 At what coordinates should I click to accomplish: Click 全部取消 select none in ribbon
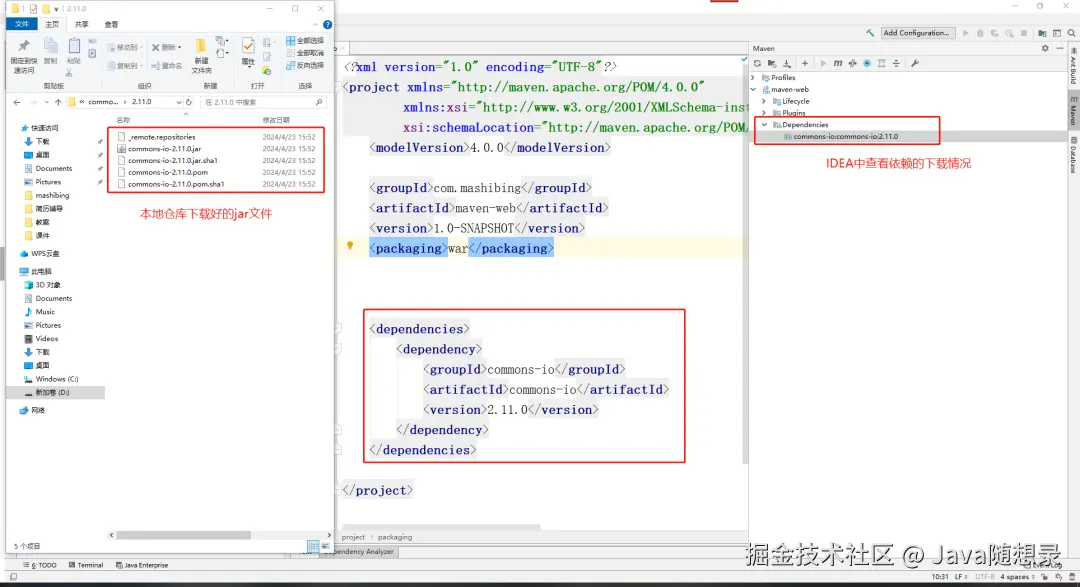click(305, 53)
